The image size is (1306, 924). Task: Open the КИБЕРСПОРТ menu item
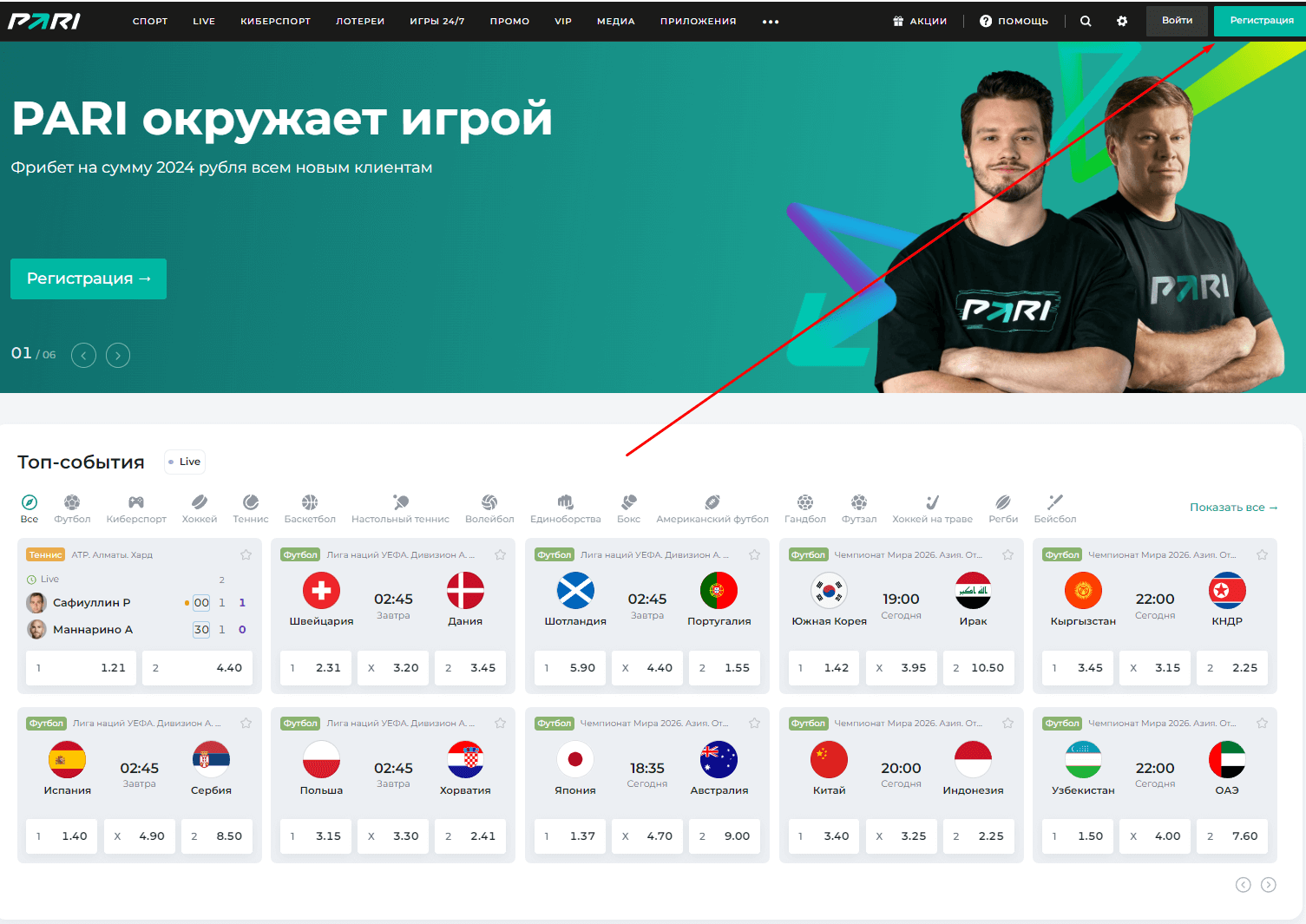275,21
